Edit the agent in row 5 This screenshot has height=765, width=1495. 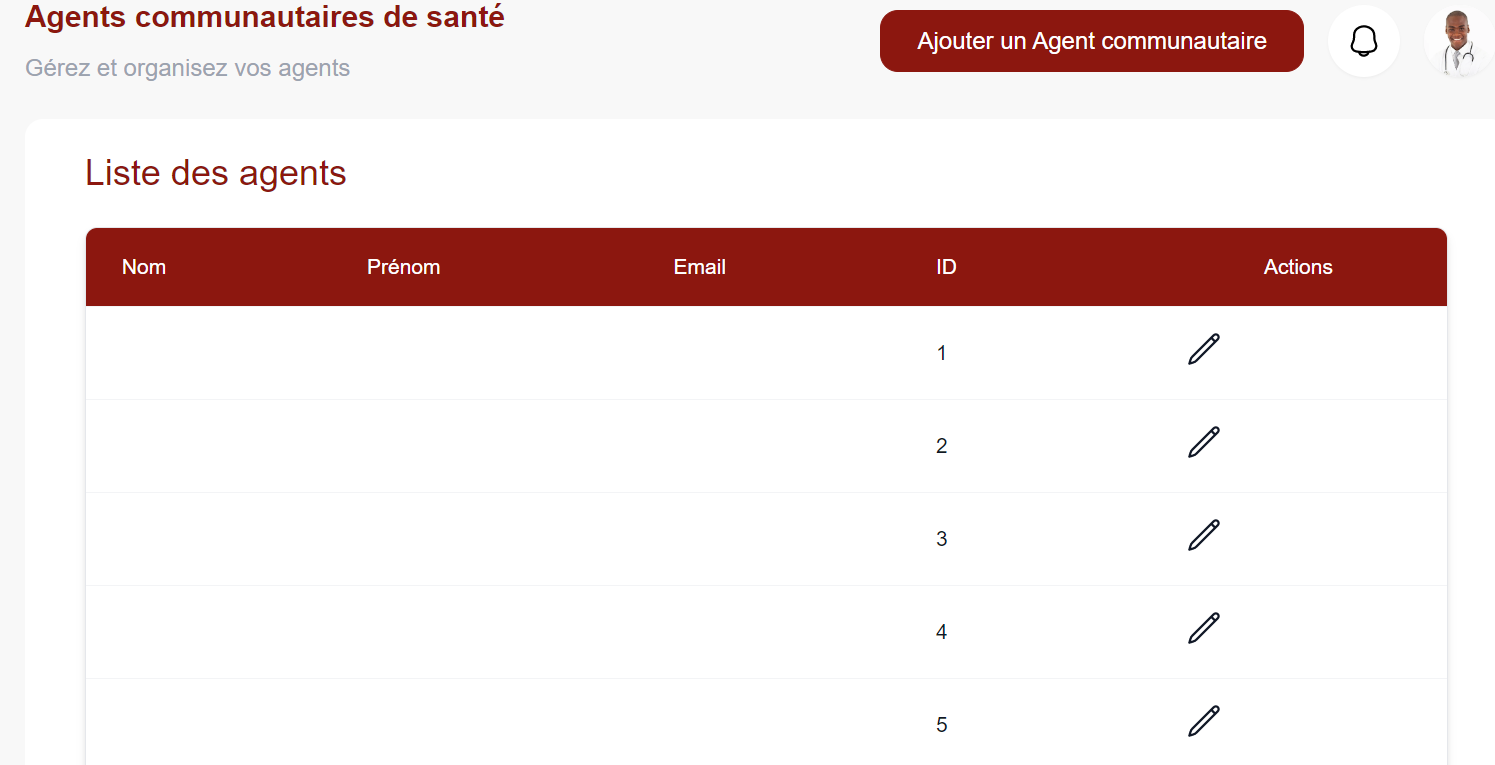(1204, 721)
